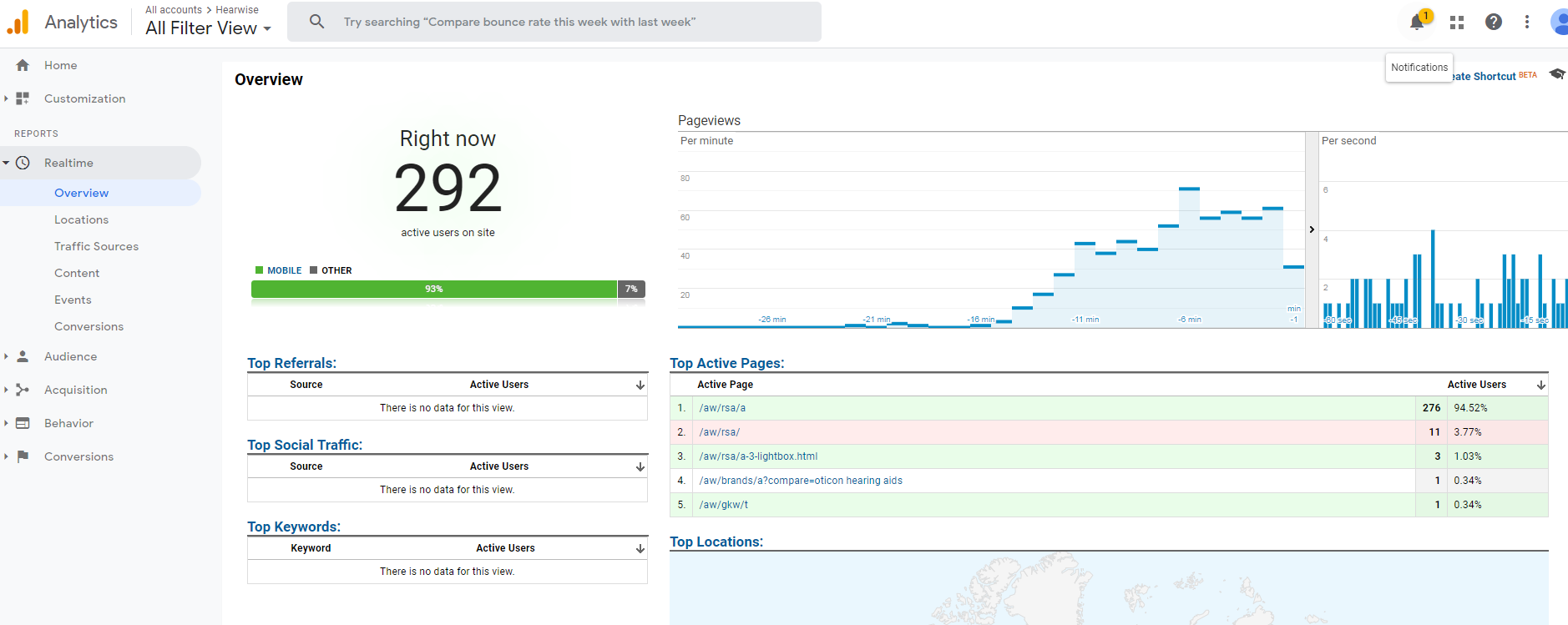Click the Home icon in sidebar
This screenshot has height=625, width=1568.
tap(23, 65)
